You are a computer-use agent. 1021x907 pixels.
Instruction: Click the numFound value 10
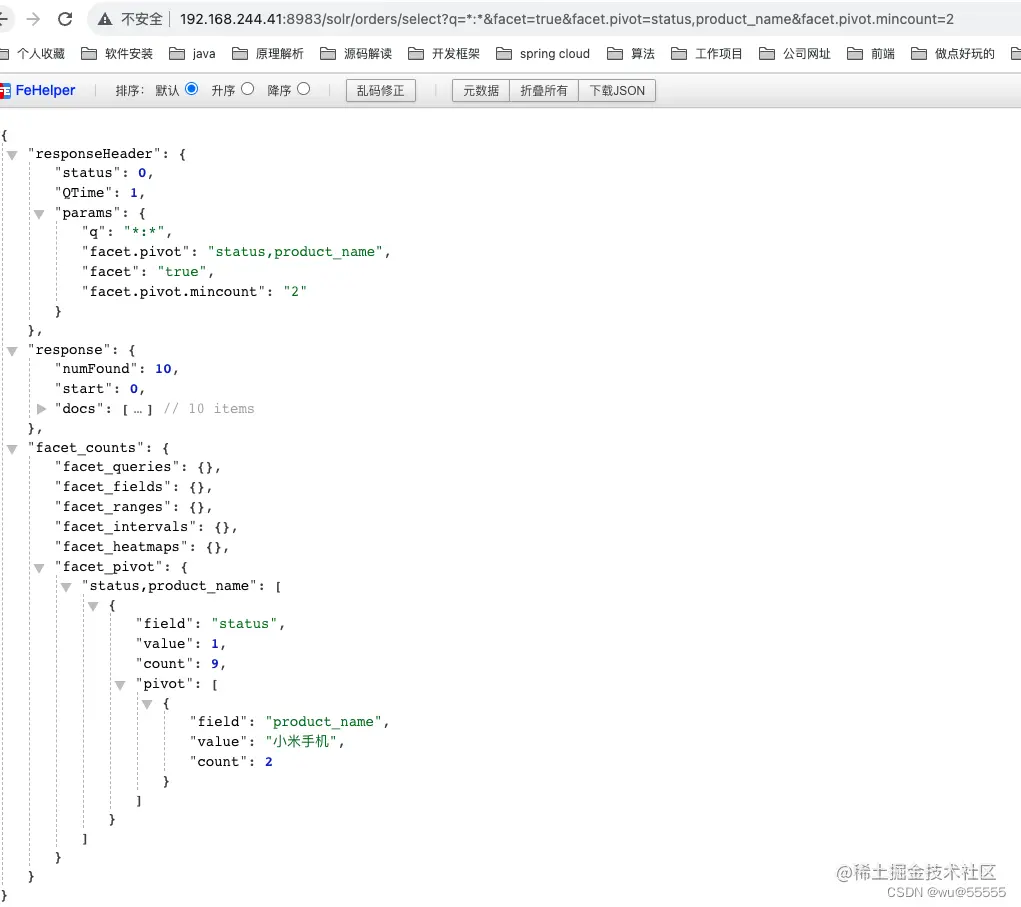[163, 369]
